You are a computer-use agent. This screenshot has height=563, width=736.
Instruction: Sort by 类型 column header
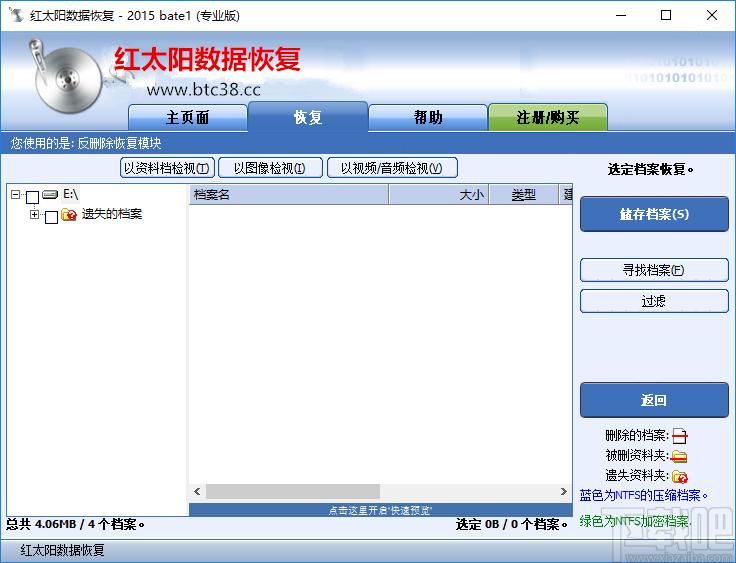[524, 194]
